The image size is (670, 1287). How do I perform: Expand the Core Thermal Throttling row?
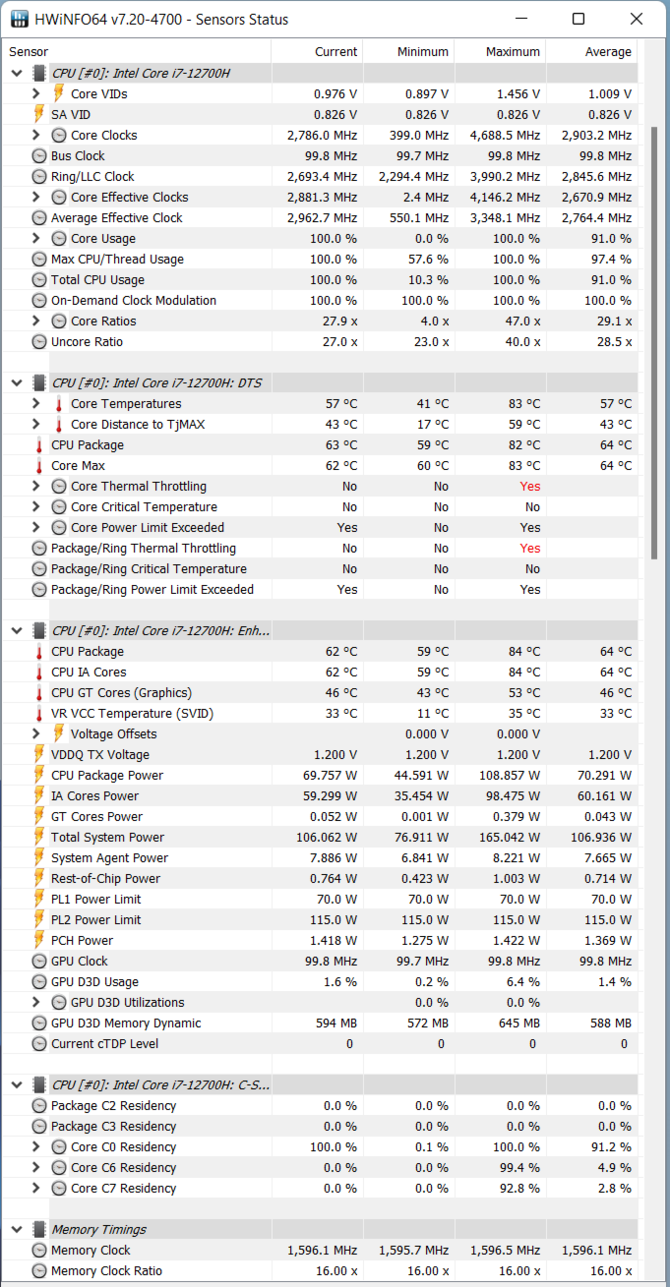click(36, 486)
